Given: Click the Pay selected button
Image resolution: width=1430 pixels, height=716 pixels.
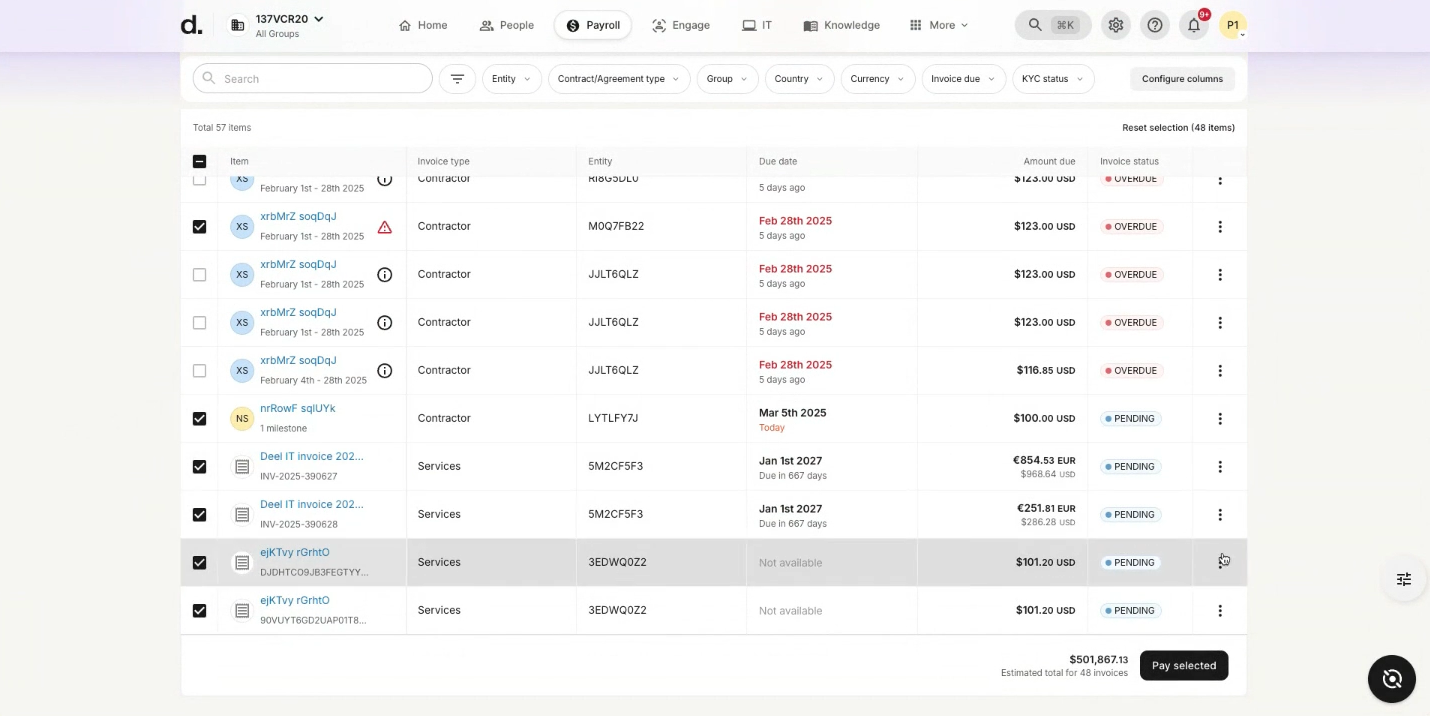Looking at the screenshot, I should click(x=1184, y=666).
